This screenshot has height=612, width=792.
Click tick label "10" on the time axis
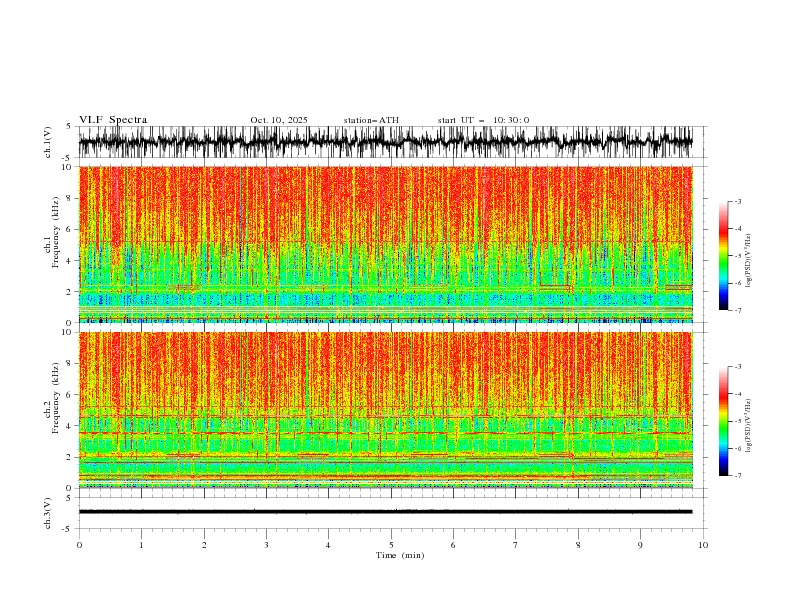click(x=703, y=545)
